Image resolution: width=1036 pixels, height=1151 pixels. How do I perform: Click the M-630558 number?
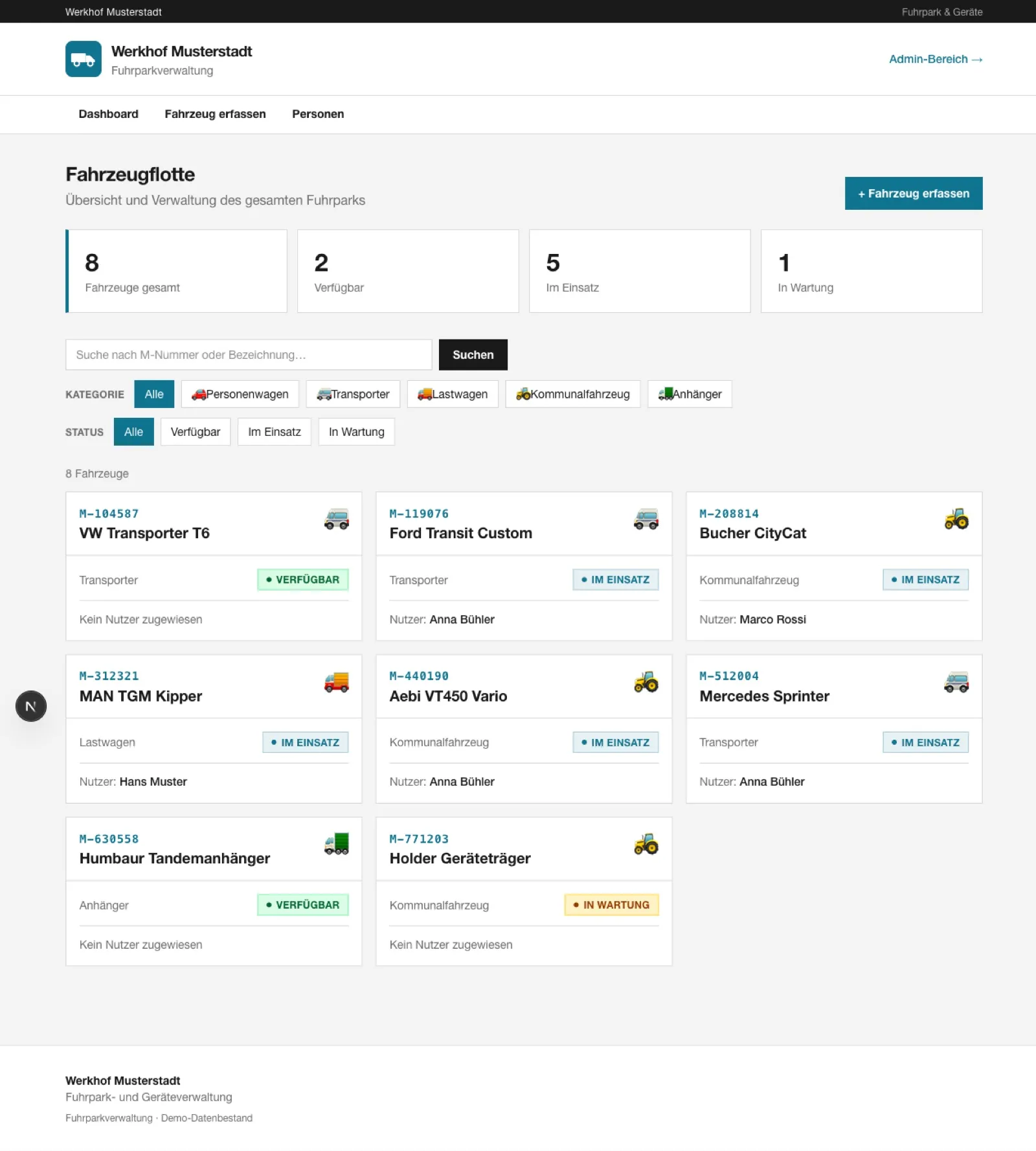[109, 839]
